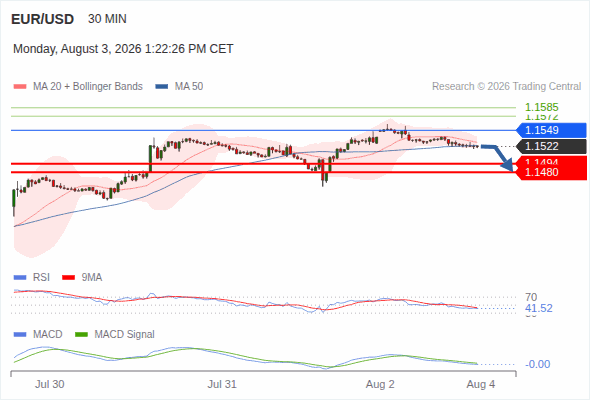Image resolution: width=590 pixels, height=400 pixels.
Task: Click the blue MA 50 legend swatch
Action: click(x=162, y=87)
